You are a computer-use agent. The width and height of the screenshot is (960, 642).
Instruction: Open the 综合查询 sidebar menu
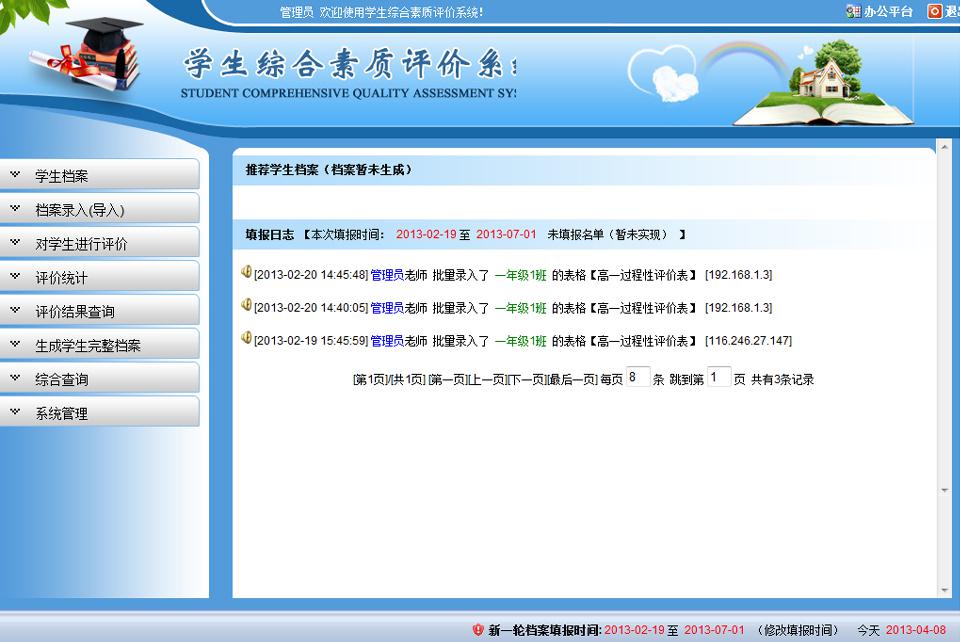[x=62, y=380]
